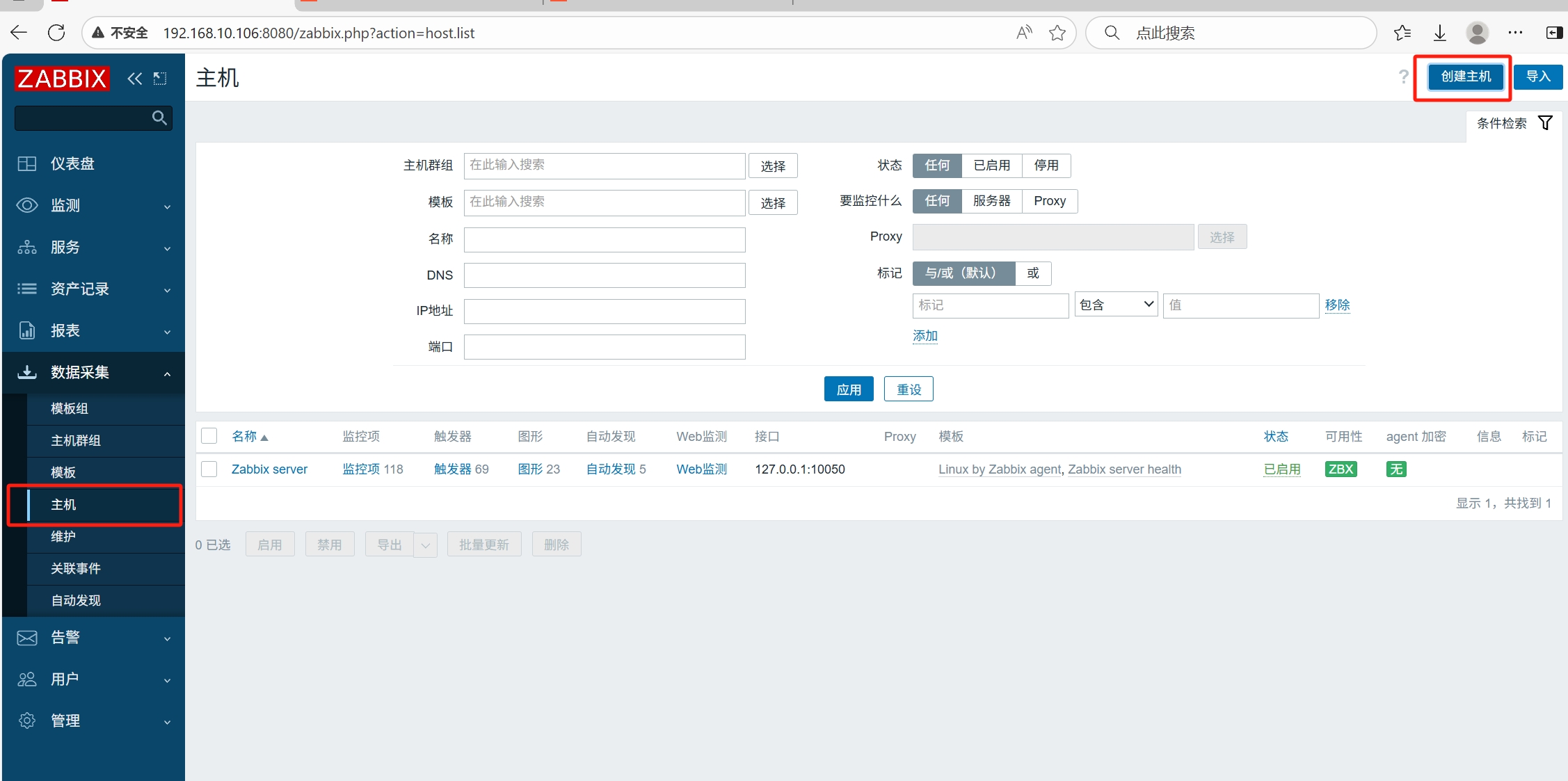Click the 管理 gear icon
Screen dimensions: 1568x781
coord(27,720)
